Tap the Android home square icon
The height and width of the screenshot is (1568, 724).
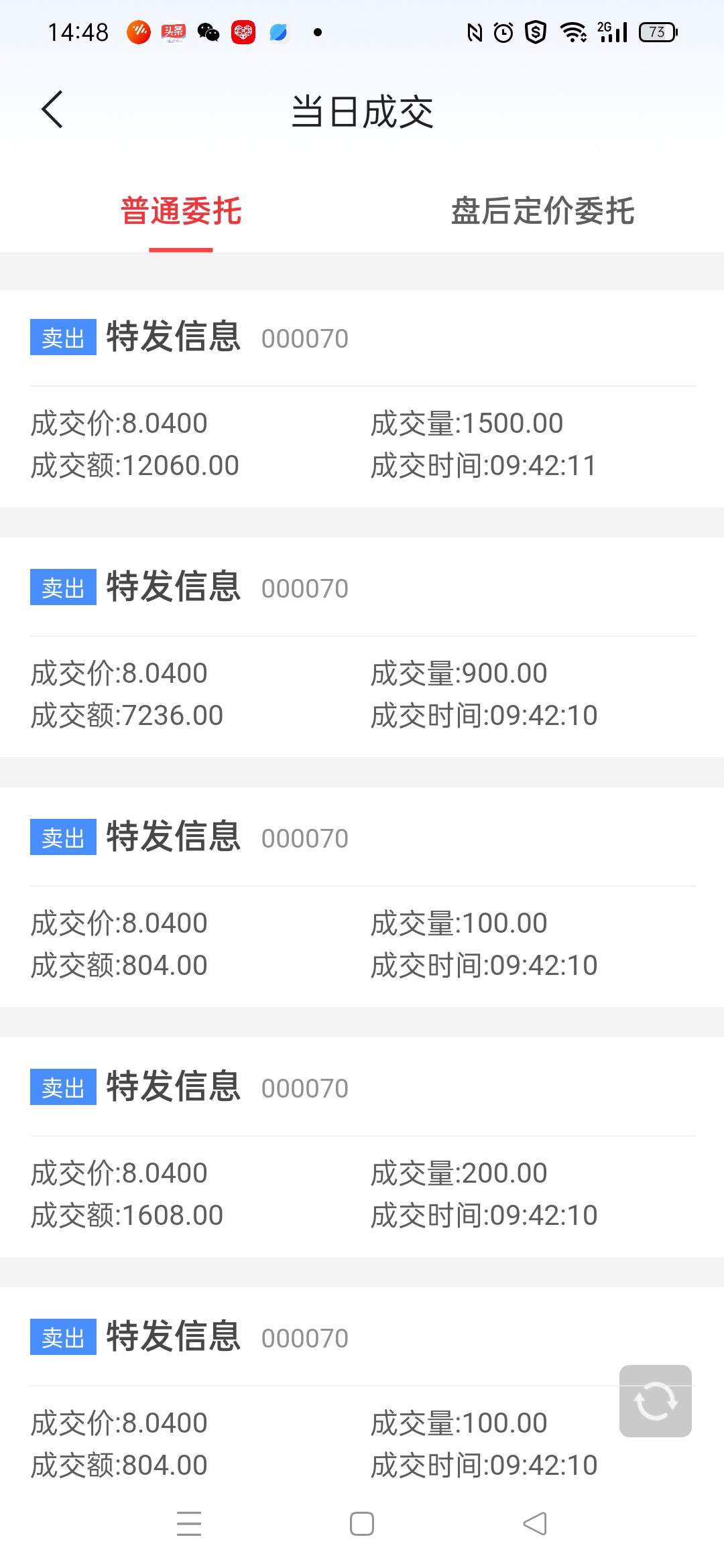coord(362,1523)
